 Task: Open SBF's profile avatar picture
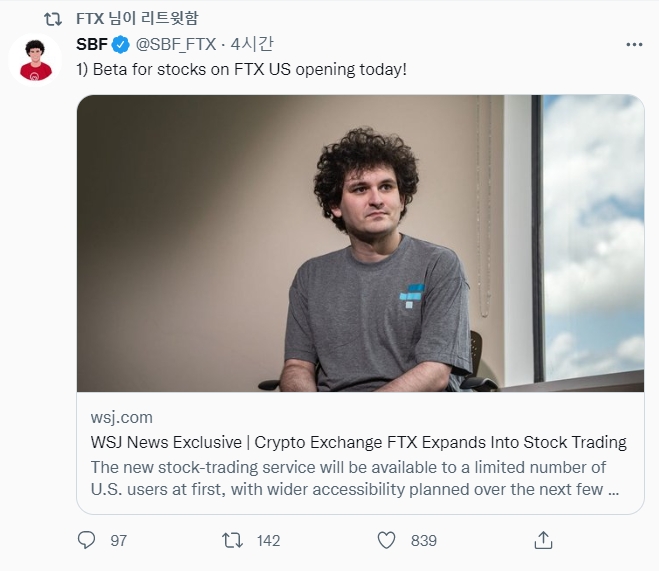pos(35,60)
